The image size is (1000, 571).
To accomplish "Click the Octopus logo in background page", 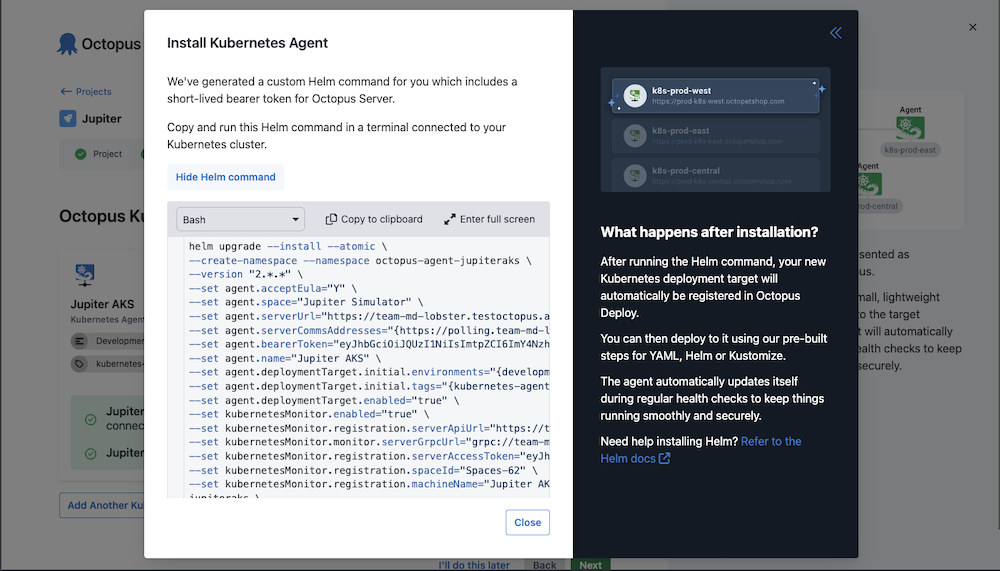I will click(66, 44).
